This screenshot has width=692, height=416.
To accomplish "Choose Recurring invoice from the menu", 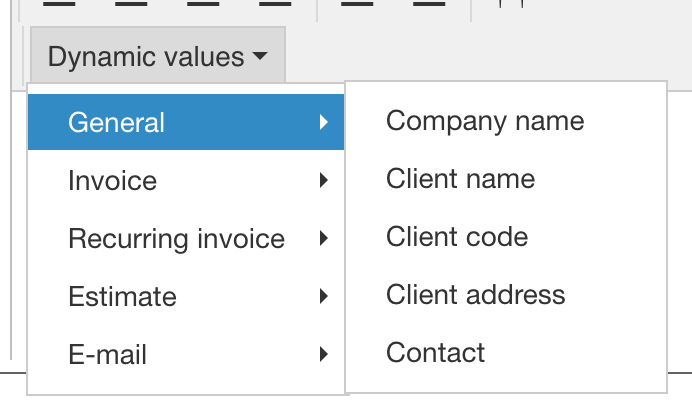I will (186, 238).
